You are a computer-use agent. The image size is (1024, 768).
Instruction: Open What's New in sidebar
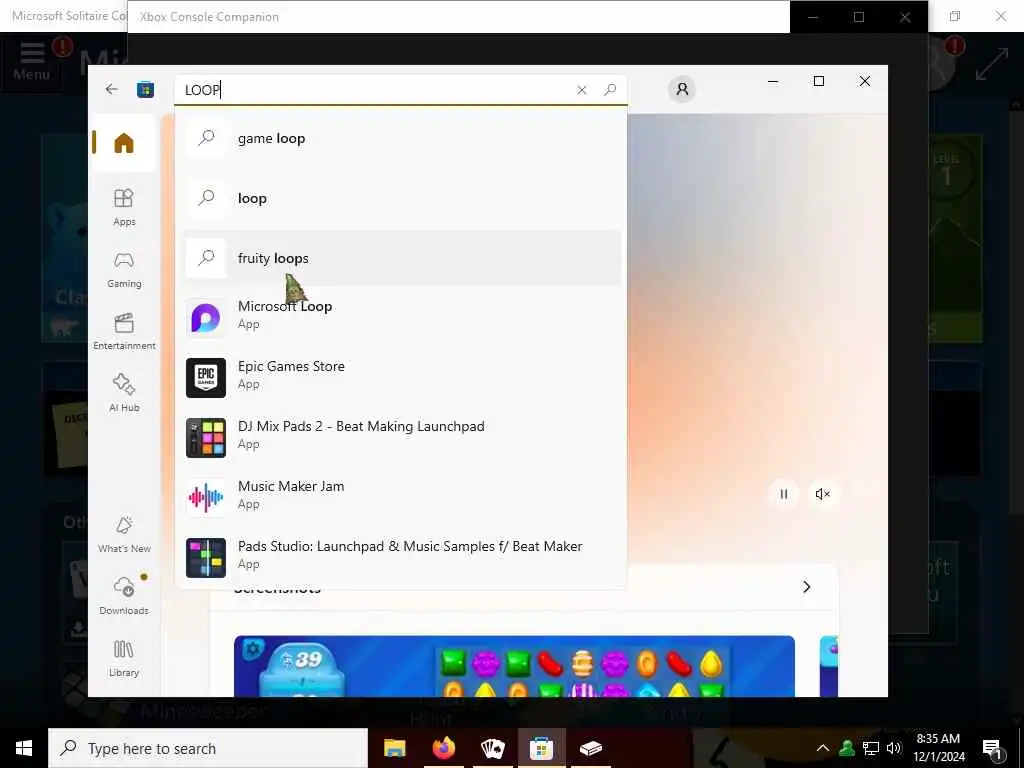123,534
